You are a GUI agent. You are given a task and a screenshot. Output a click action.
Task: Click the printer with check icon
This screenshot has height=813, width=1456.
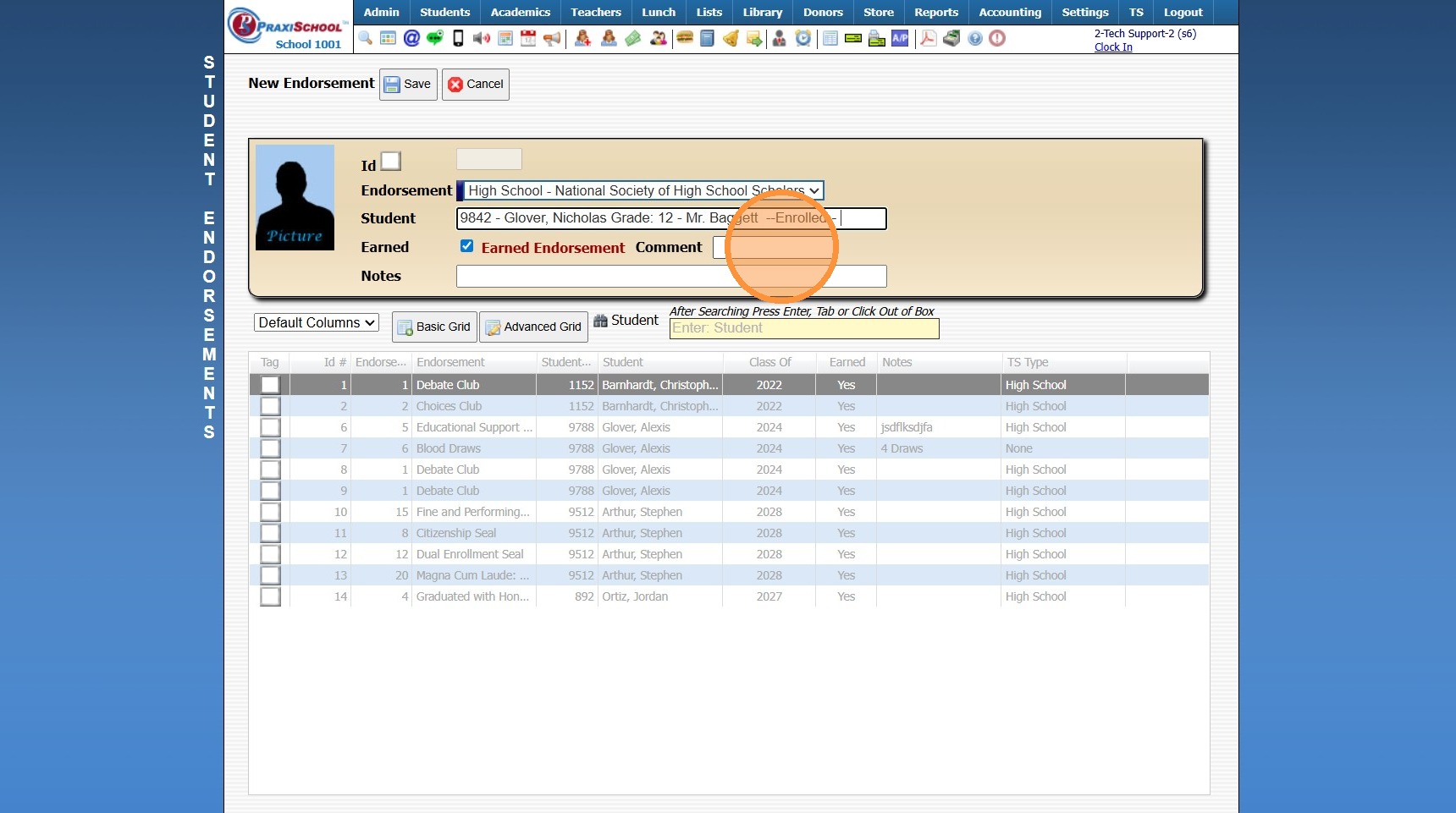(x=877, y=38)
